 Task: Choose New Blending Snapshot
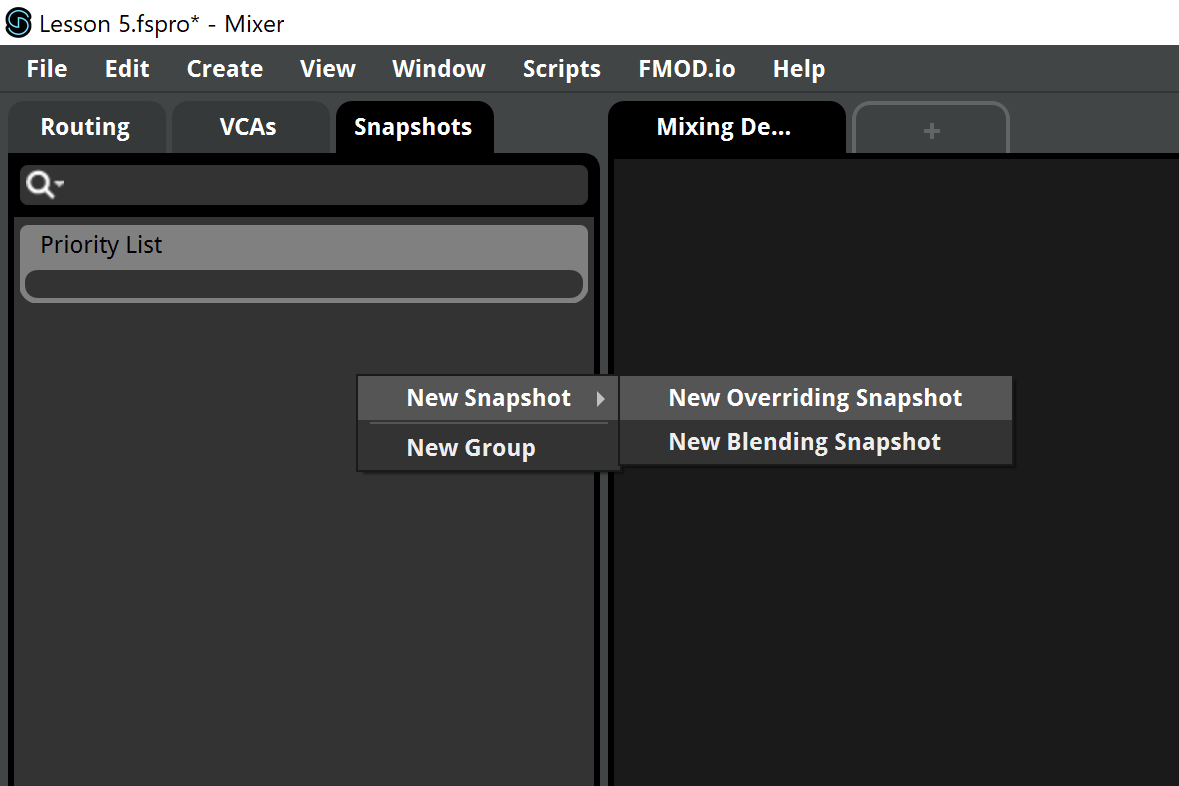(816, 442)
